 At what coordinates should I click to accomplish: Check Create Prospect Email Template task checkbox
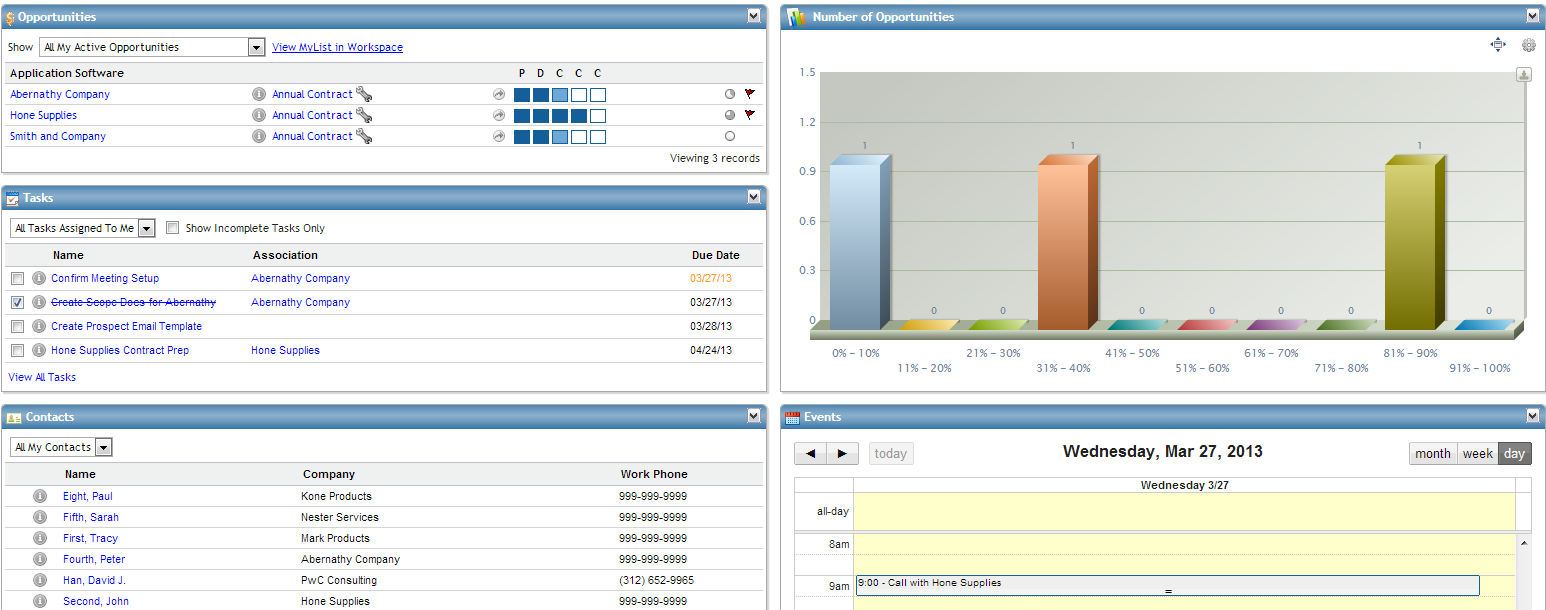tap(17, 326)
